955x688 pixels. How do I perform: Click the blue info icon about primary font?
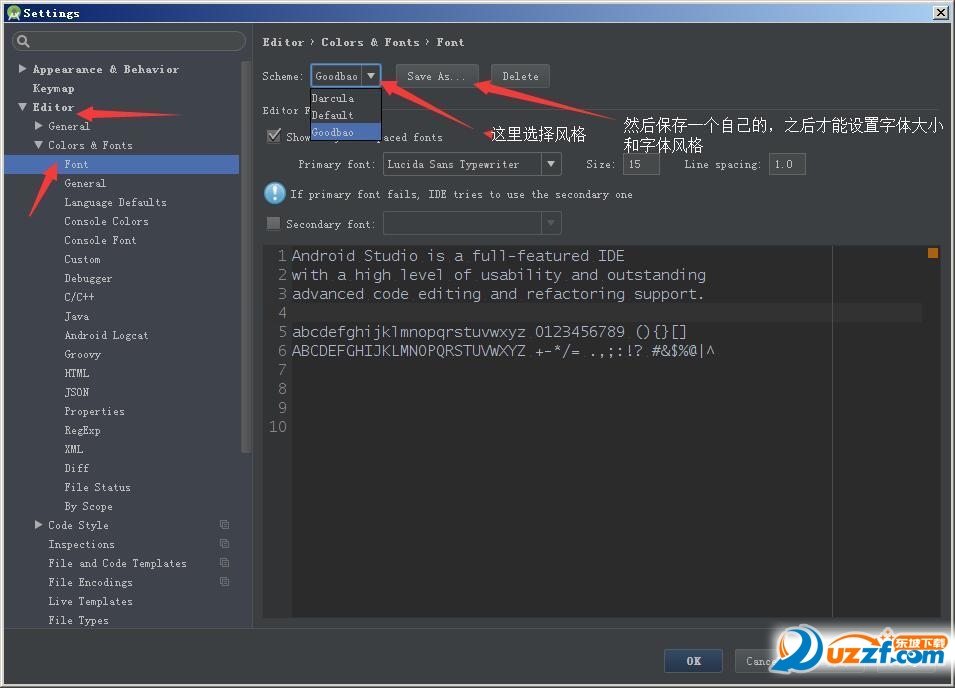(275, 194)
